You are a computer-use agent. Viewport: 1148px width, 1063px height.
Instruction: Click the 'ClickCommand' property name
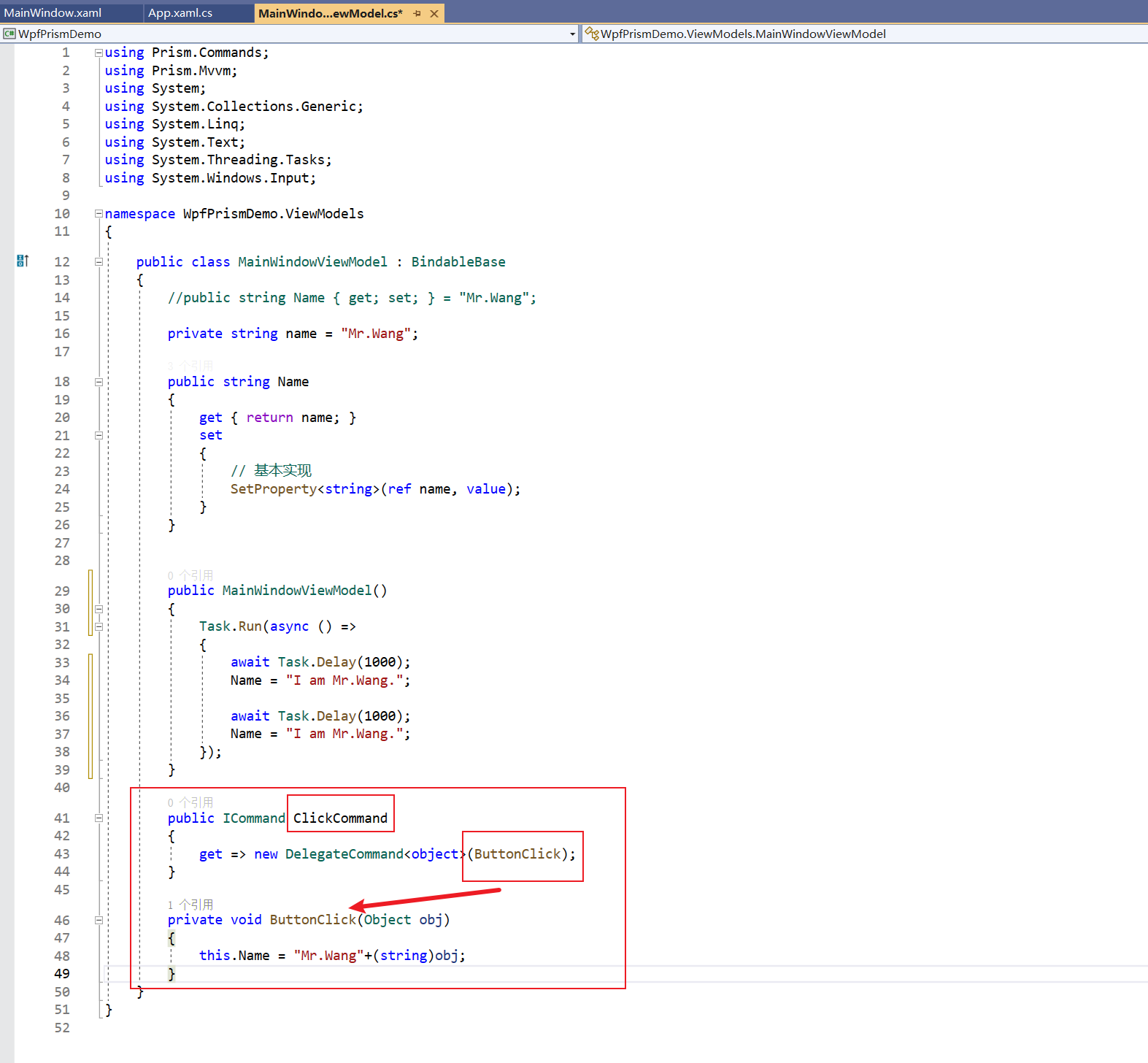(340, 818)
